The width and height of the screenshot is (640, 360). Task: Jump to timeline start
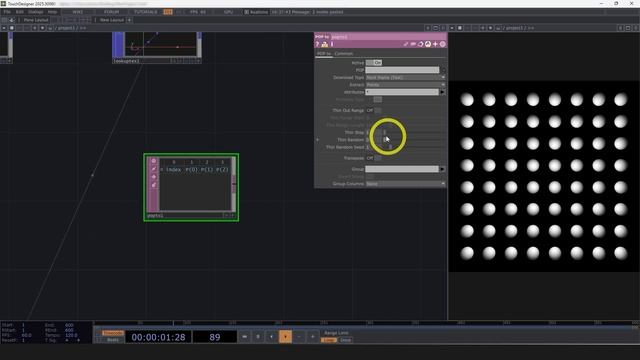click(x=244, y=337)
